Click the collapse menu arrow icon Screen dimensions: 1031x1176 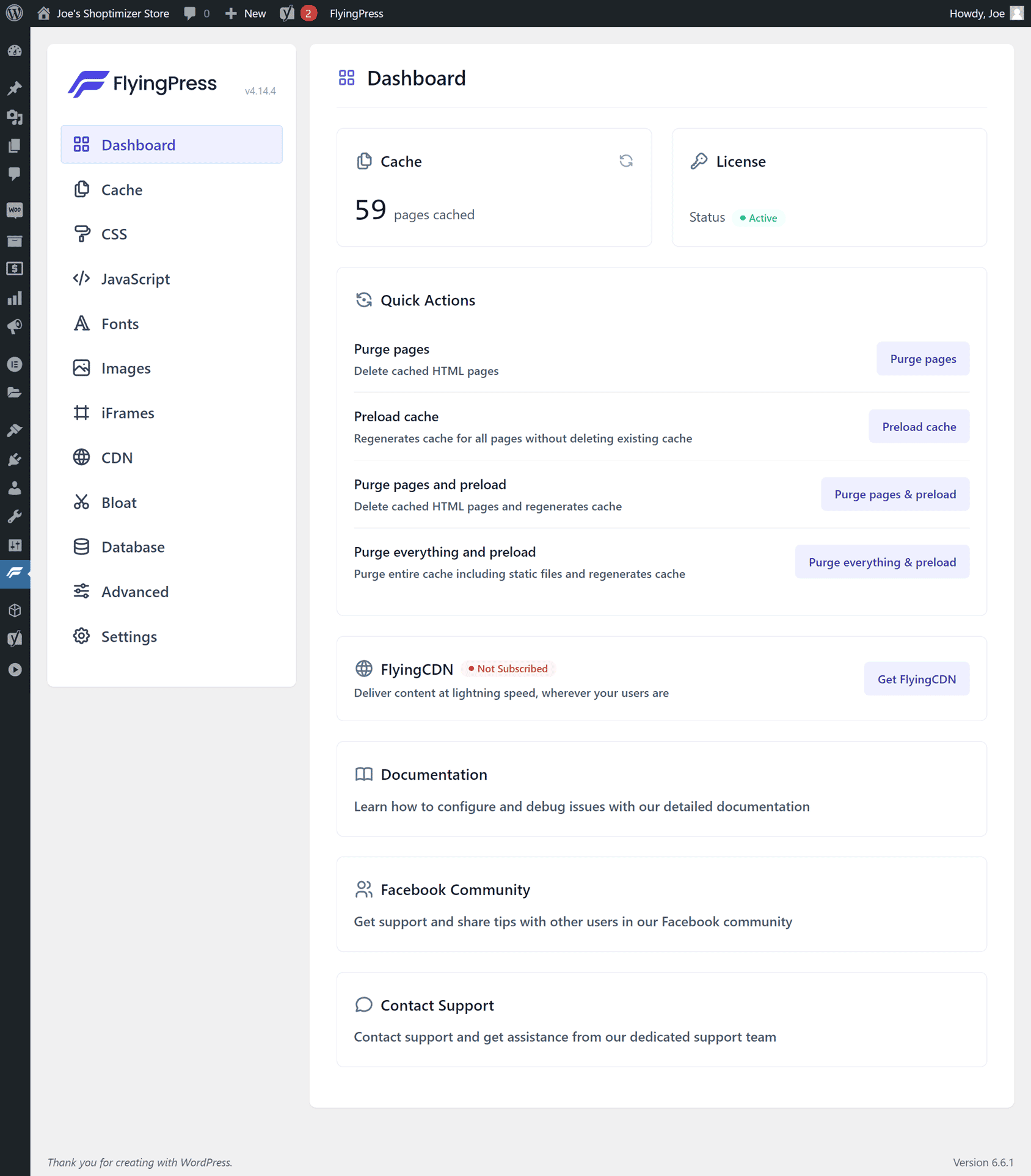click(x=15, y=670)
